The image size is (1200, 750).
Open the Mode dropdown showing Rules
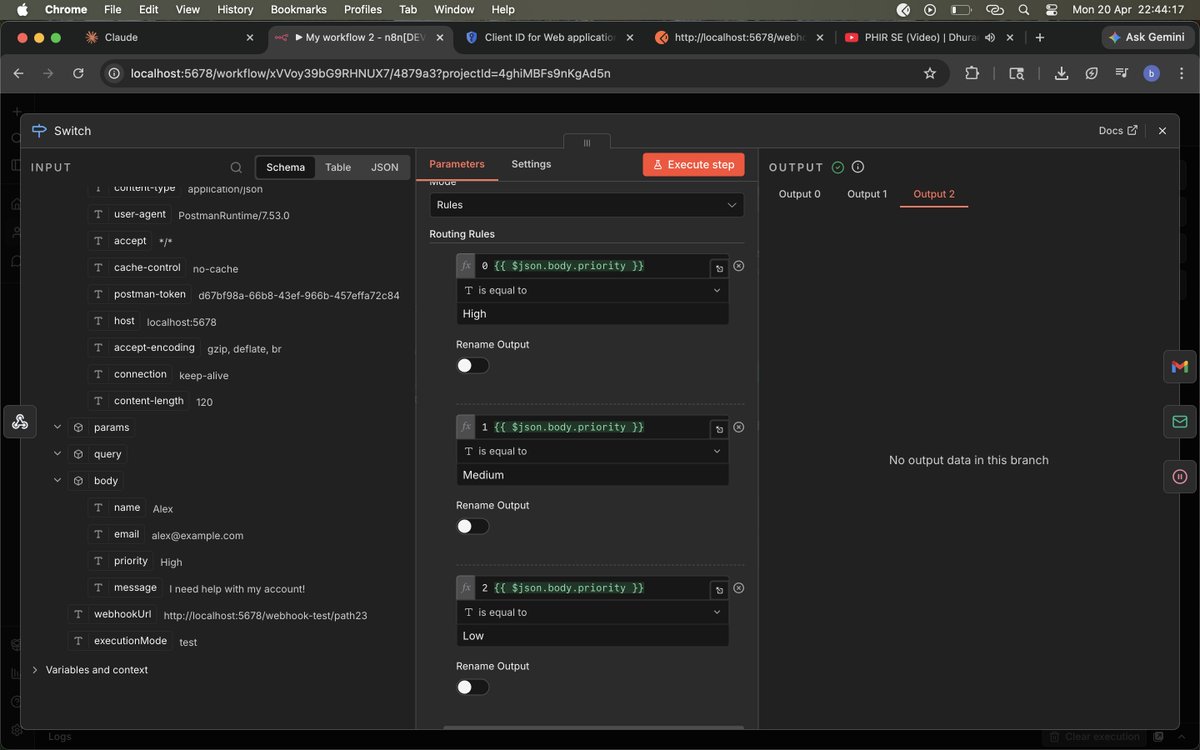[x=587, y=205]
